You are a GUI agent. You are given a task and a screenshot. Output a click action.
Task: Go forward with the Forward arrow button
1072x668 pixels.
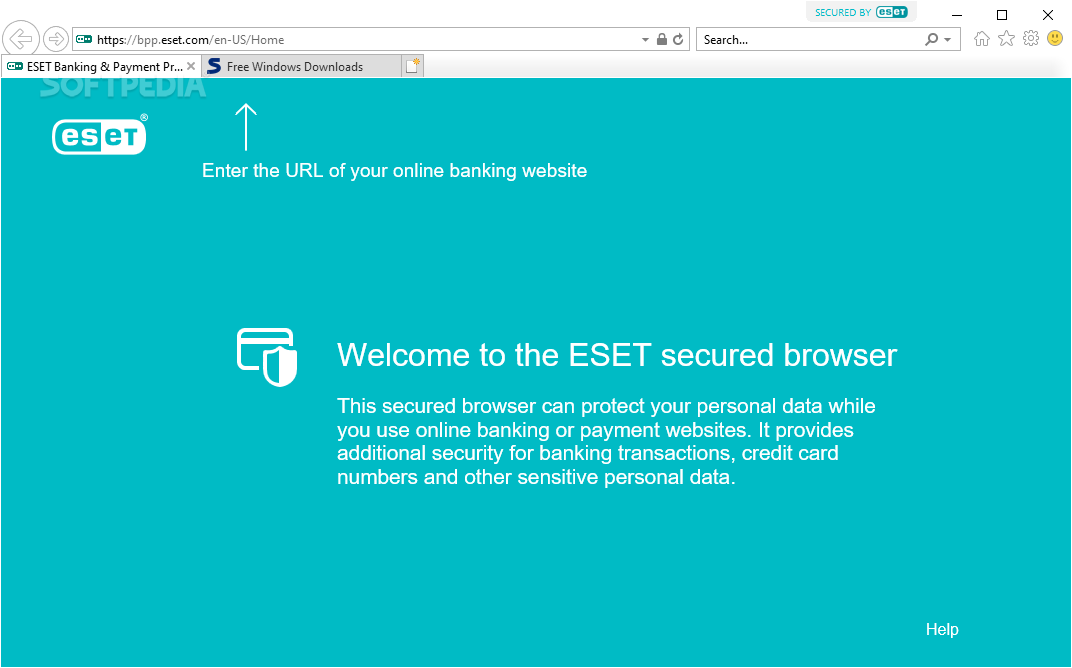pos(55,39)
